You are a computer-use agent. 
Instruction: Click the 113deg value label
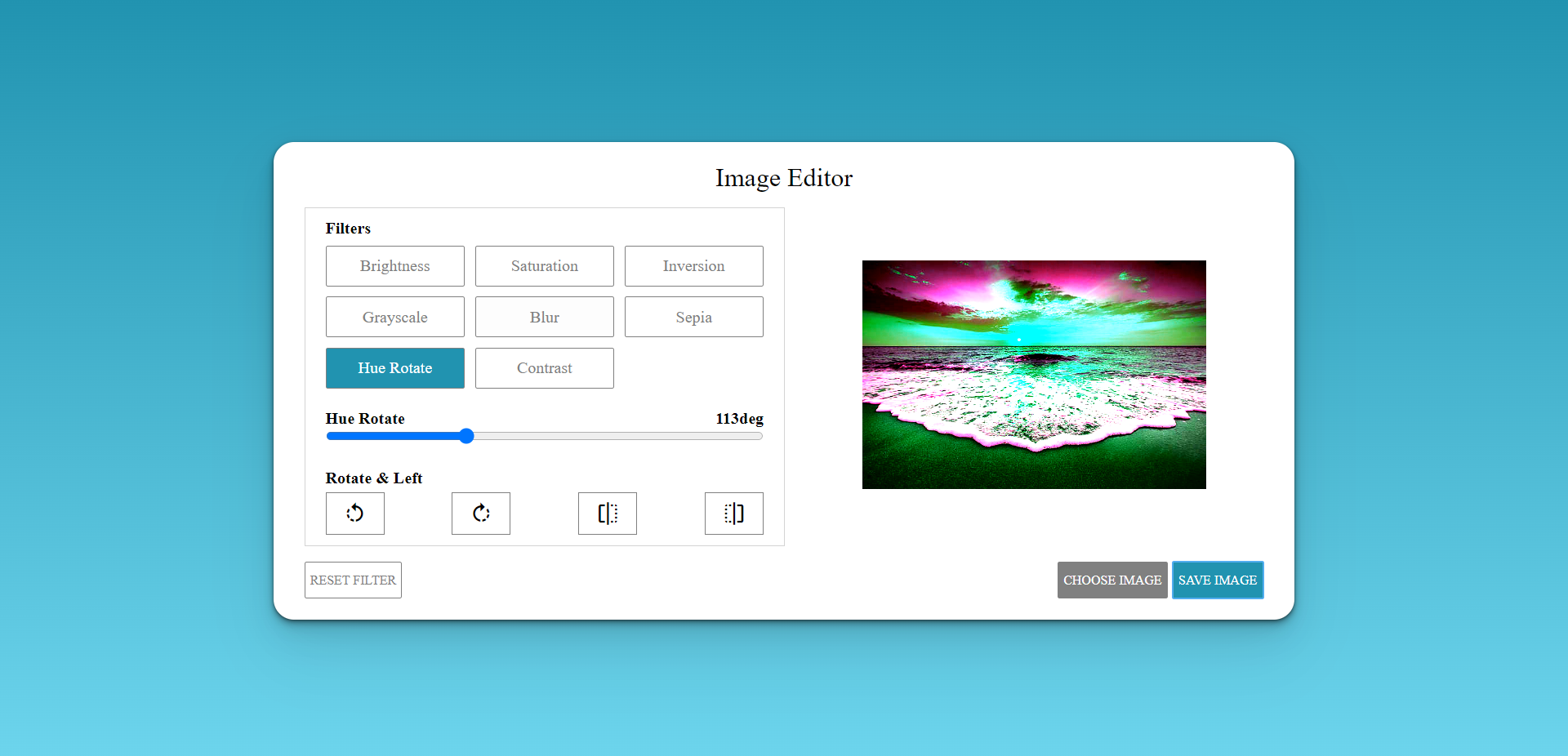coord(738,419)
